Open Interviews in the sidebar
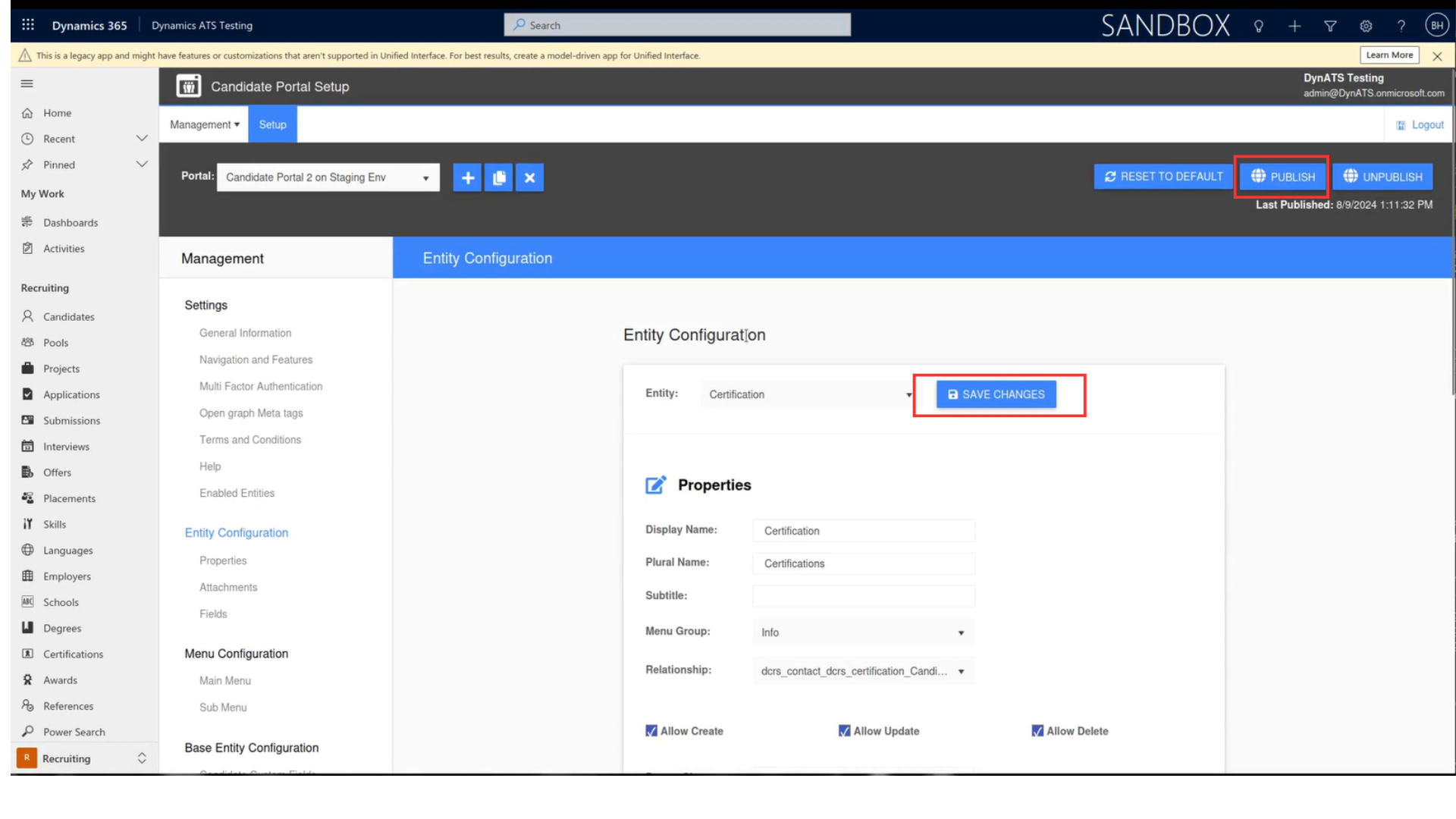1456x819 pixels. coord(66,447)
